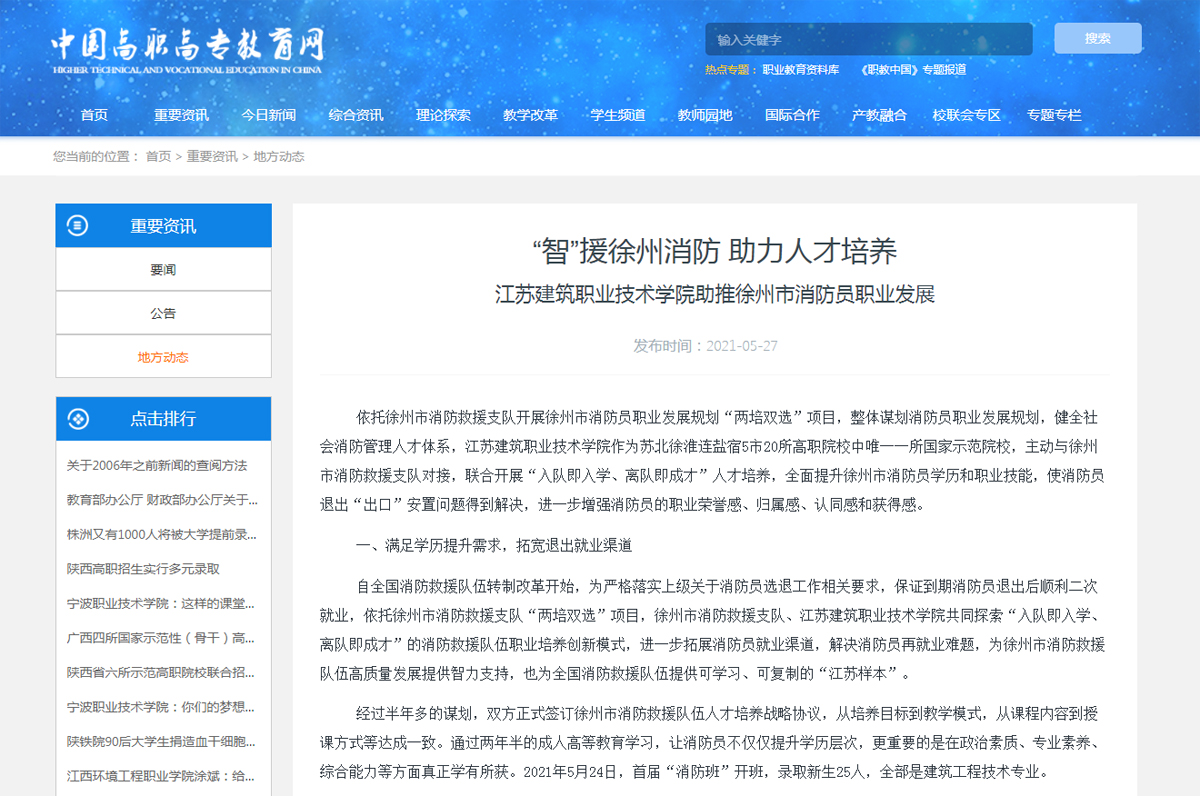Screen dimensions: 1200x796
Task: Click the 点击排行 sidebar header icon
Action: pyautogui.click(x=77, y=419)
